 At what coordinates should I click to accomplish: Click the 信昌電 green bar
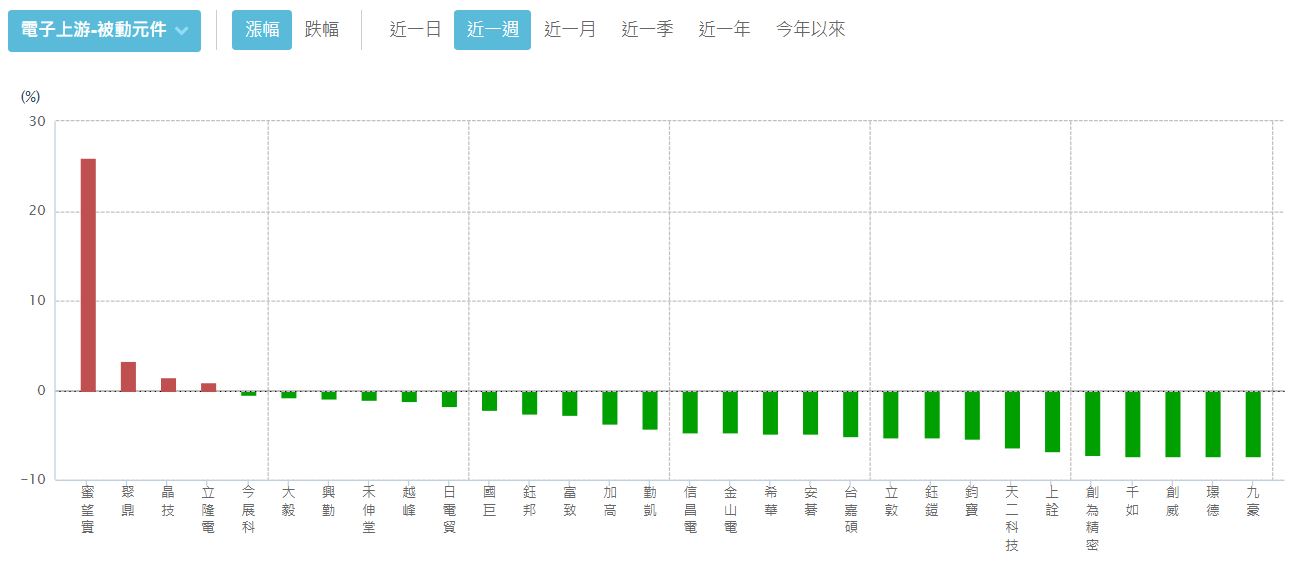pos(690,412)
